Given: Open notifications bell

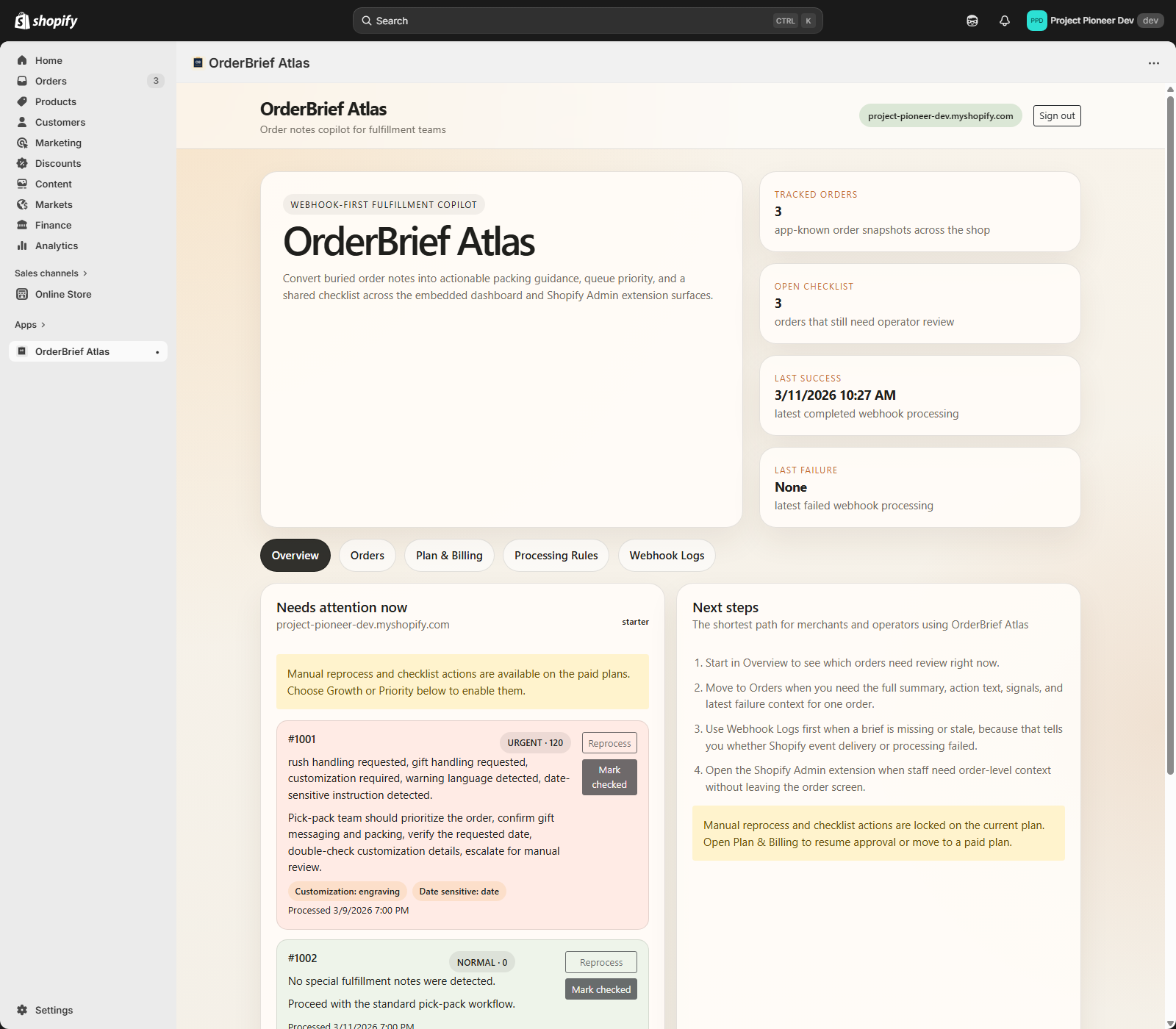Looking at the screenshot, I should click(1005, 21).
